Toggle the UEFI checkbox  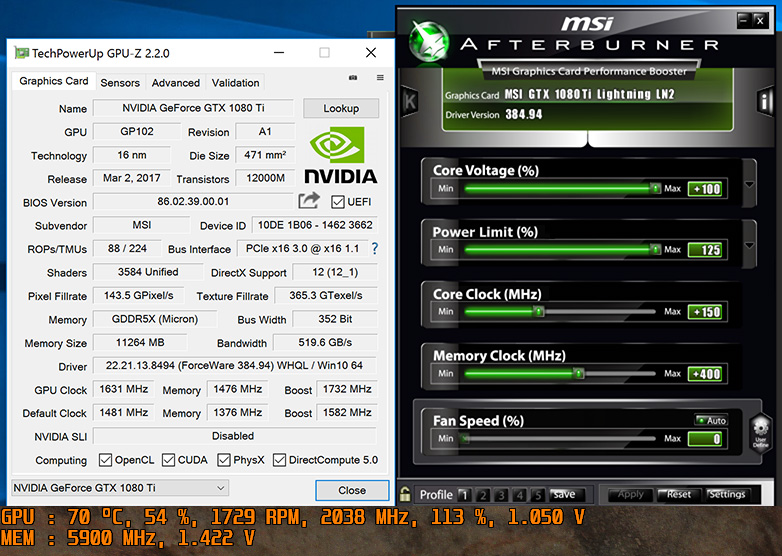pyautogui.click(x=338, y=202)
